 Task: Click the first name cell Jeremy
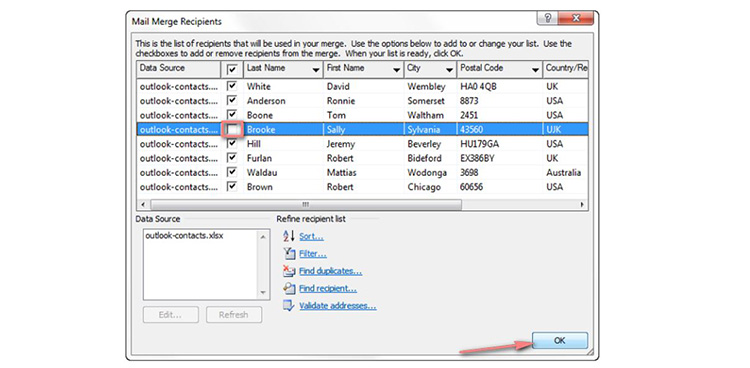(x=364, y=144)
